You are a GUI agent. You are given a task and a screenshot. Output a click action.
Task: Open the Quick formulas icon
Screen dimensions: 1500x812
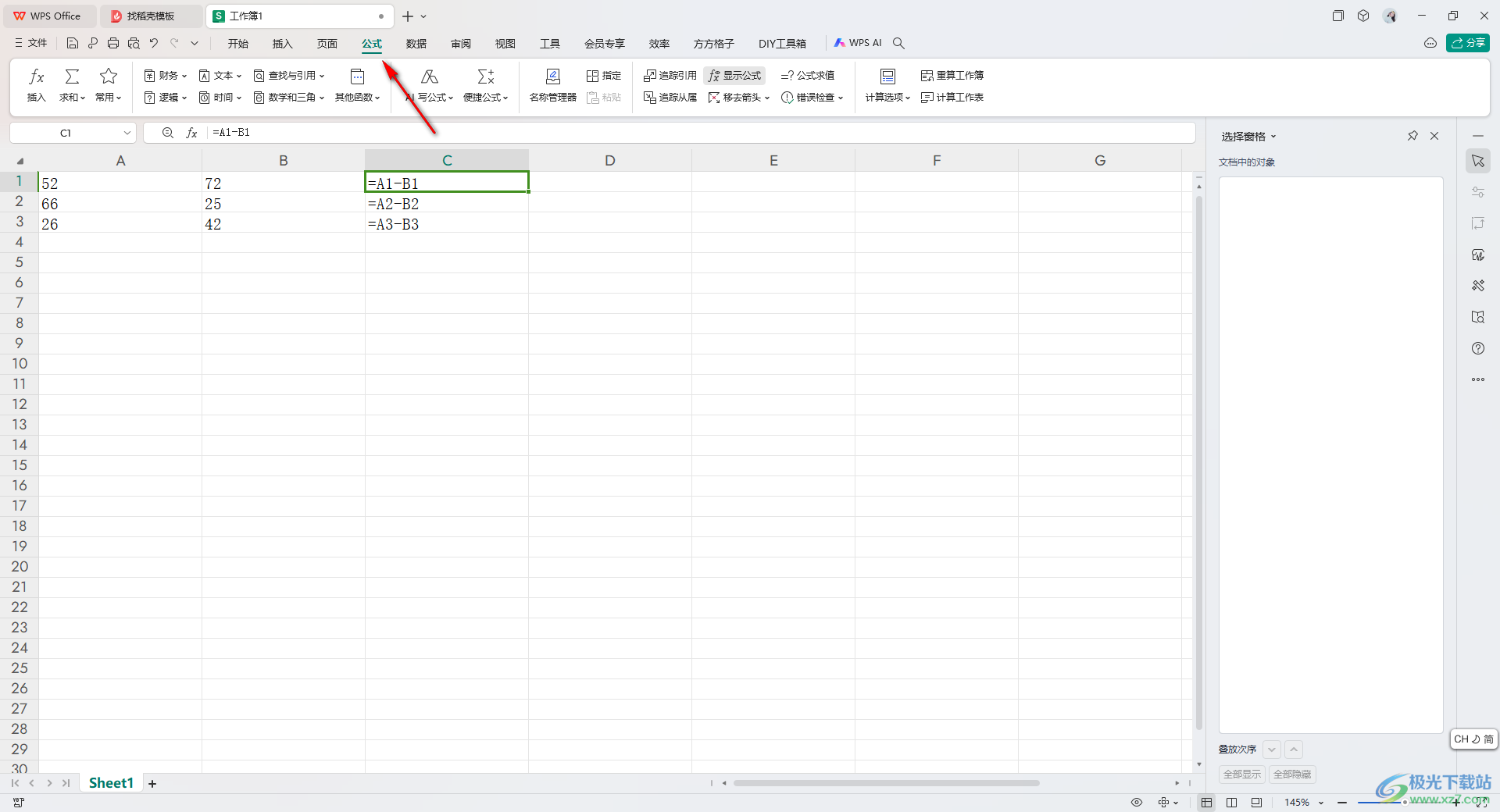(x=486, y=77)
